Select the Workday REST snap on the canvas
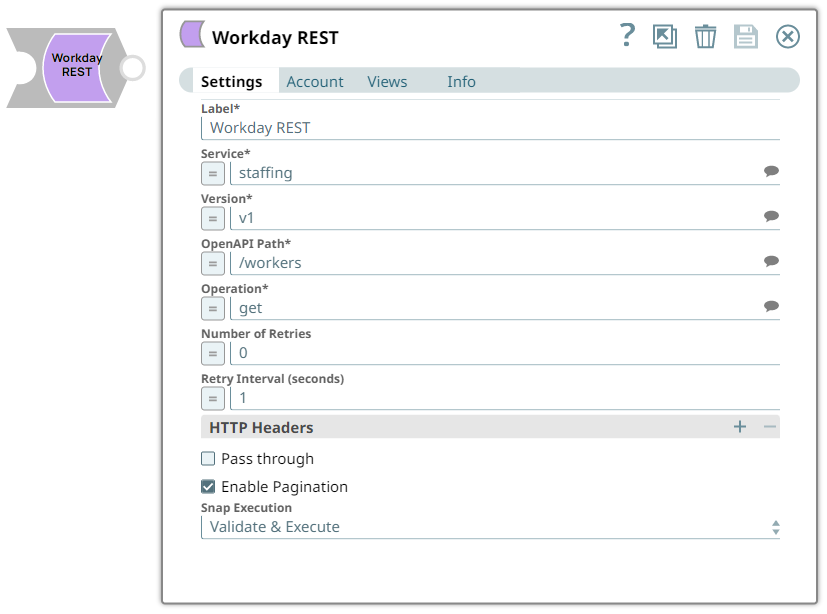 (76, 68)
